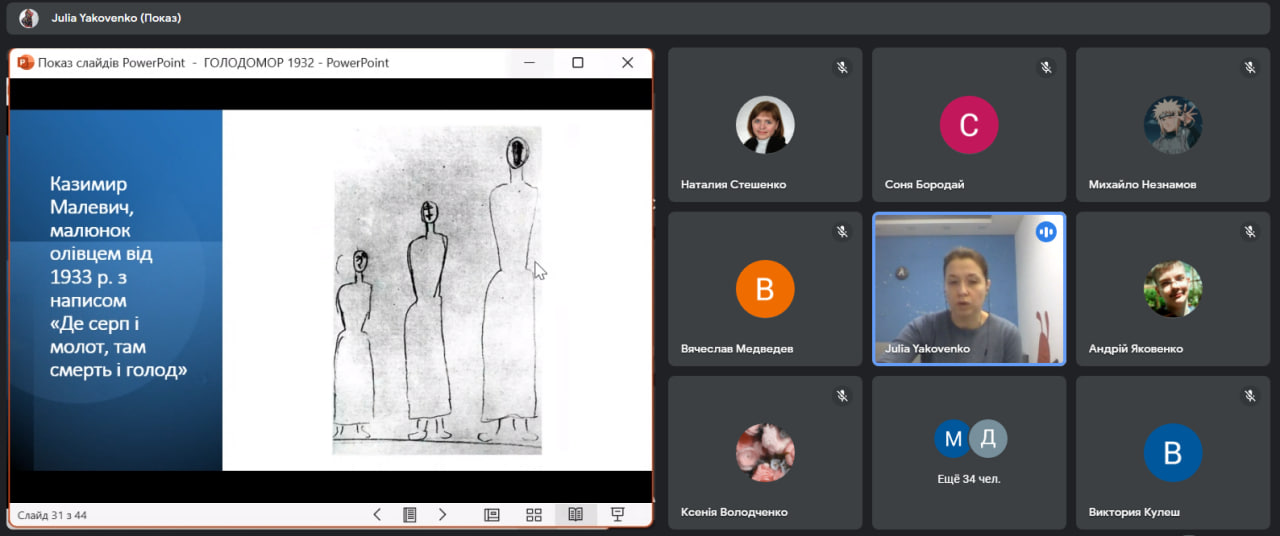Click PowerPoint app icon in title bar
This screenshot has width=1280, height=536.
pos(26,62)
